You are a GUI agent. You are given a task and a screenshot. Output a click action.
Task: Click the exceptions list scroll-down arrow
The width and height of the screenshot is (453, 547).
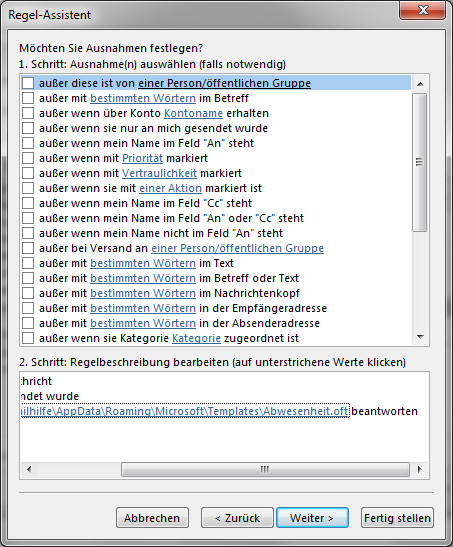420,337
